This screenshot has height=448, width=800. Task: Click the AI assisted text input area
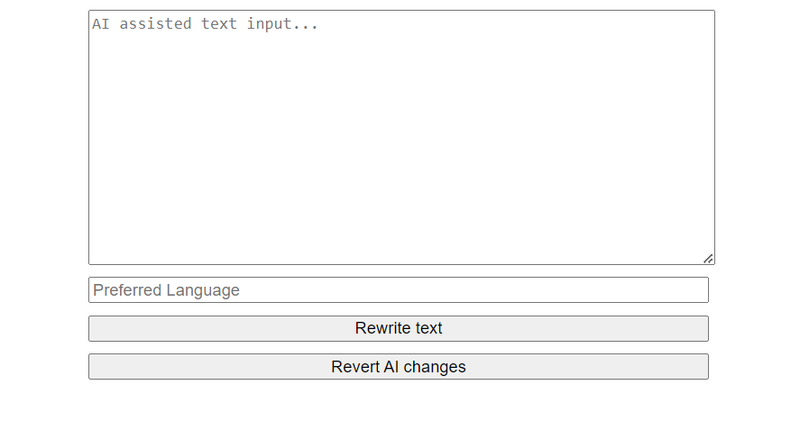[x=400, y=137]
